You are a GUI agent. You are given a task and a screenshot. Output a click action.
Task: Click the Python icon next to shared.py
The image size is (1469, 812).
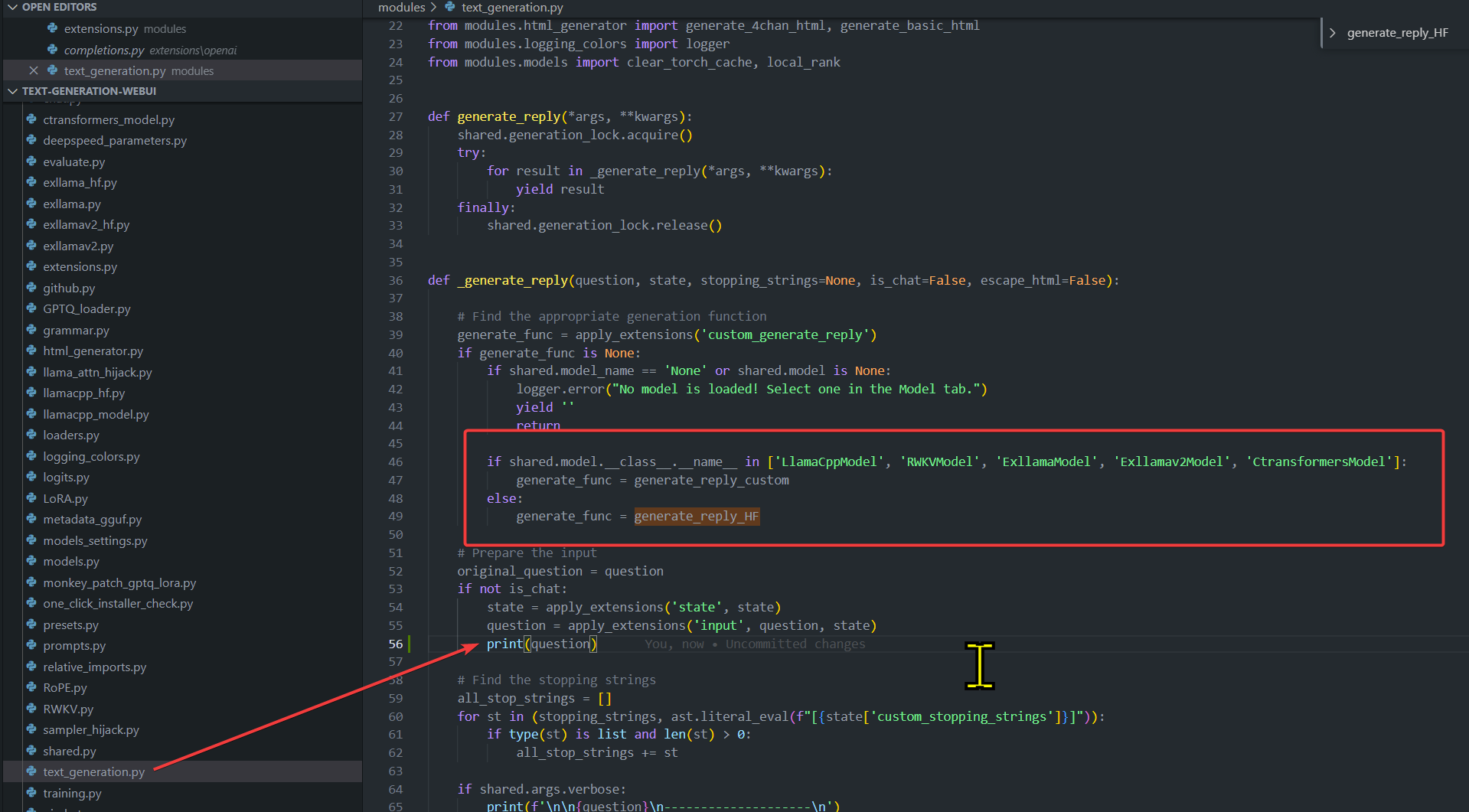(x=31, y=751)
